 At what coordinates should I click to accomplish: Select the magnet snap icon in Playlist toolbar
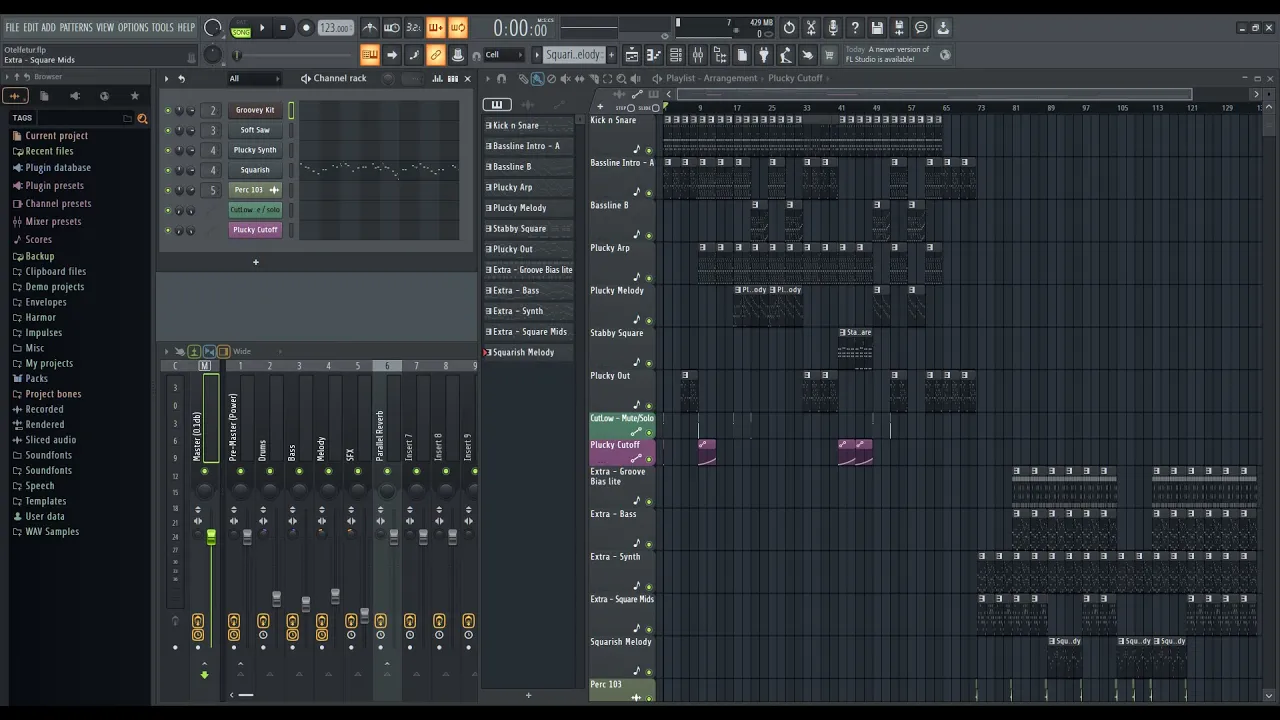[x=501, y=78]
